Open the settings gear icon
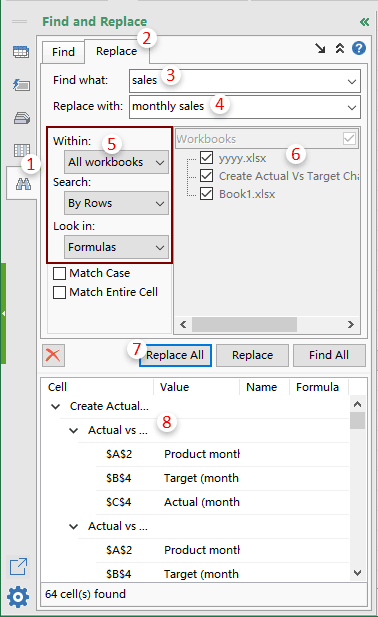The image size is (378, 617). 18,597
